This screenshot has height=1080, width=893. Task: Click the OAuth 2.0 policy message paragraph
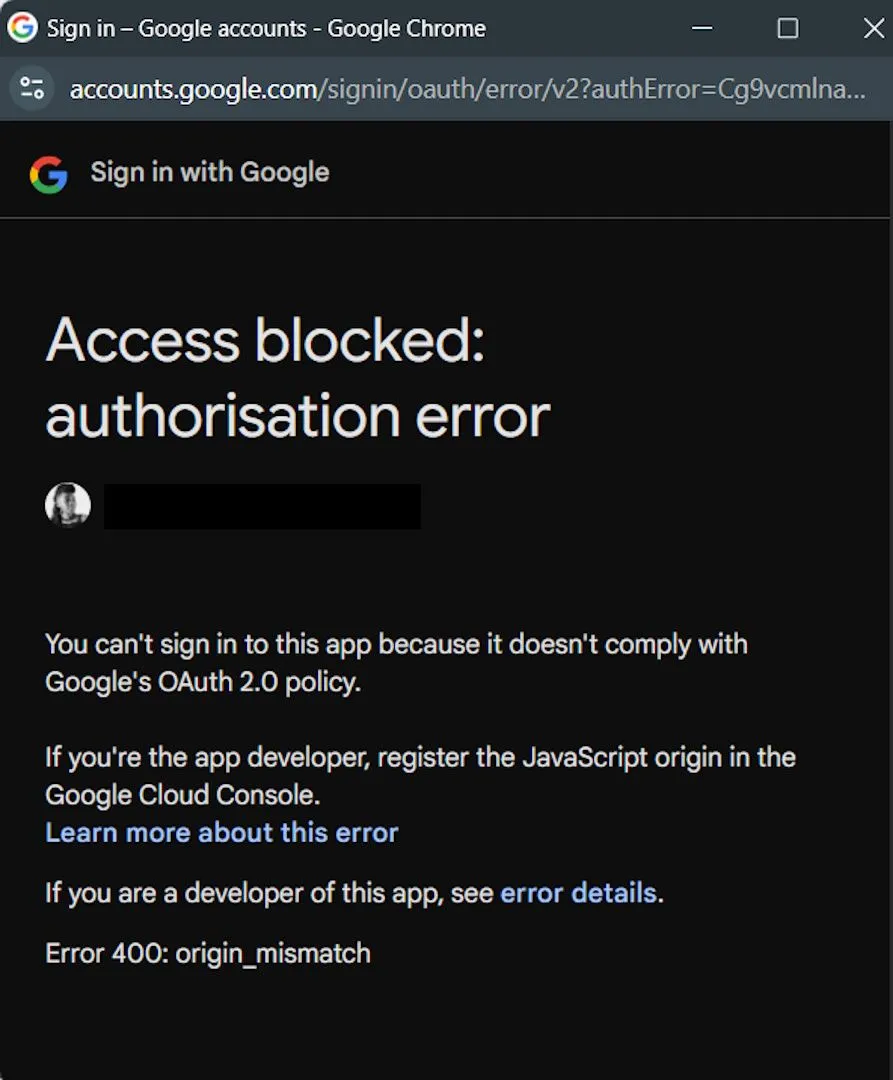tap(396, 663)
